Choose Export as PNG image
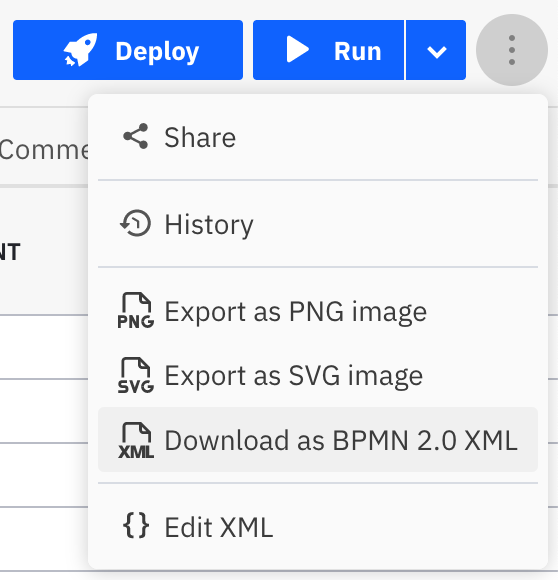 tap(318, 311)
